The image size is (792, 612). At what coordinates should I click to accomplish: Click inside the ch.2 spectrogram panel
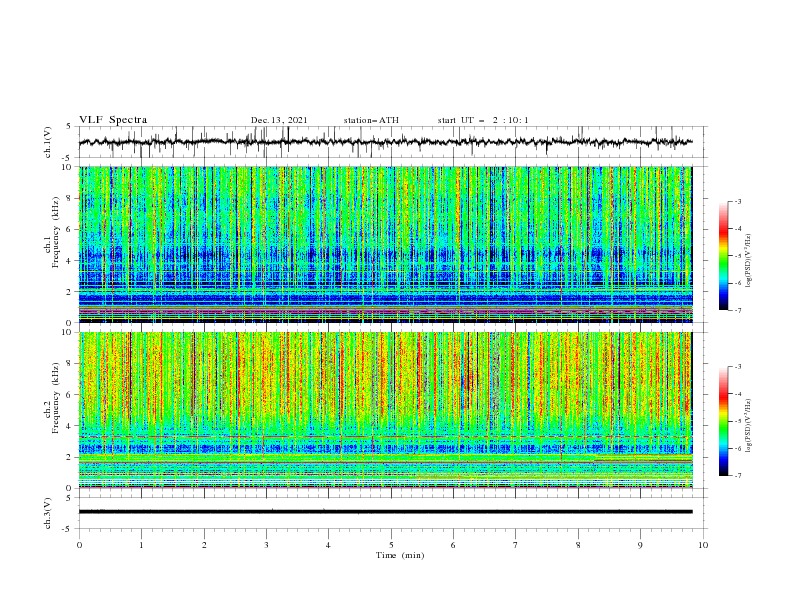point(385,410)
